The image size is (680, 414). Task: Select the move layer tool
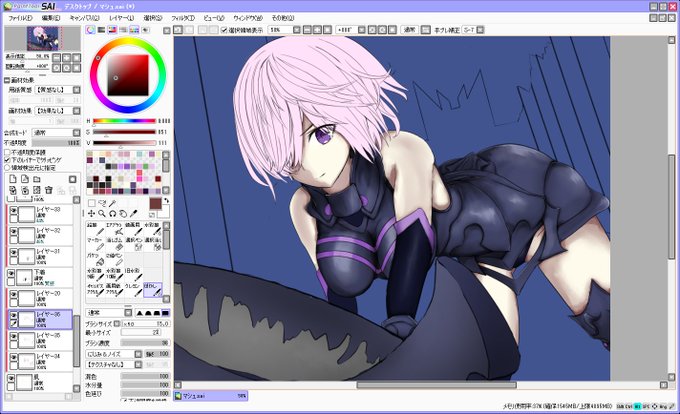pos(92,213)
